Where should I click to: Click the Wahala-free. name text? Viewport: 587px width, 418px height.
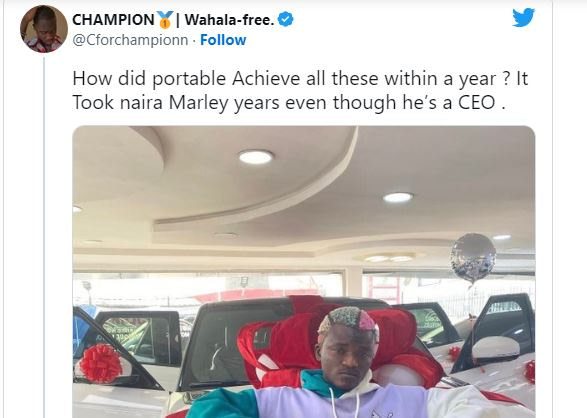[x=229, y=20]
